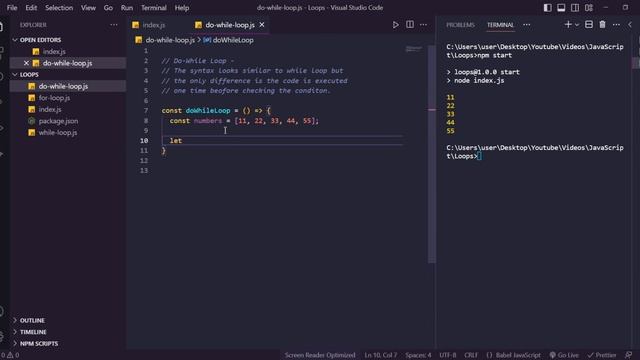Hide the panel with the chevron arrow
The height and width of the screenshot is (360, 640).
point(630,25)
